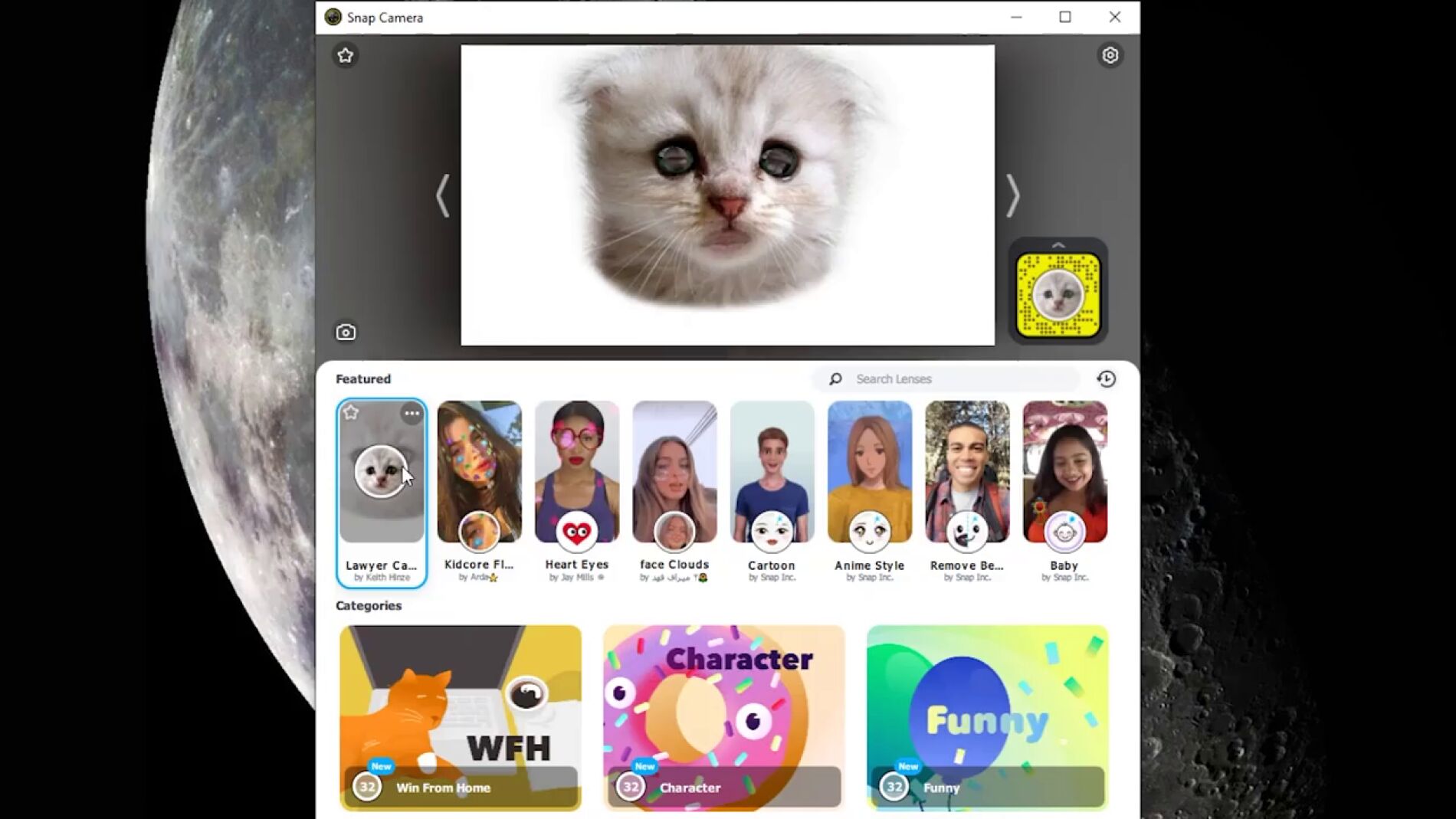
Task: Click the yellow Snapcode image
Action: pos(1058,296)
